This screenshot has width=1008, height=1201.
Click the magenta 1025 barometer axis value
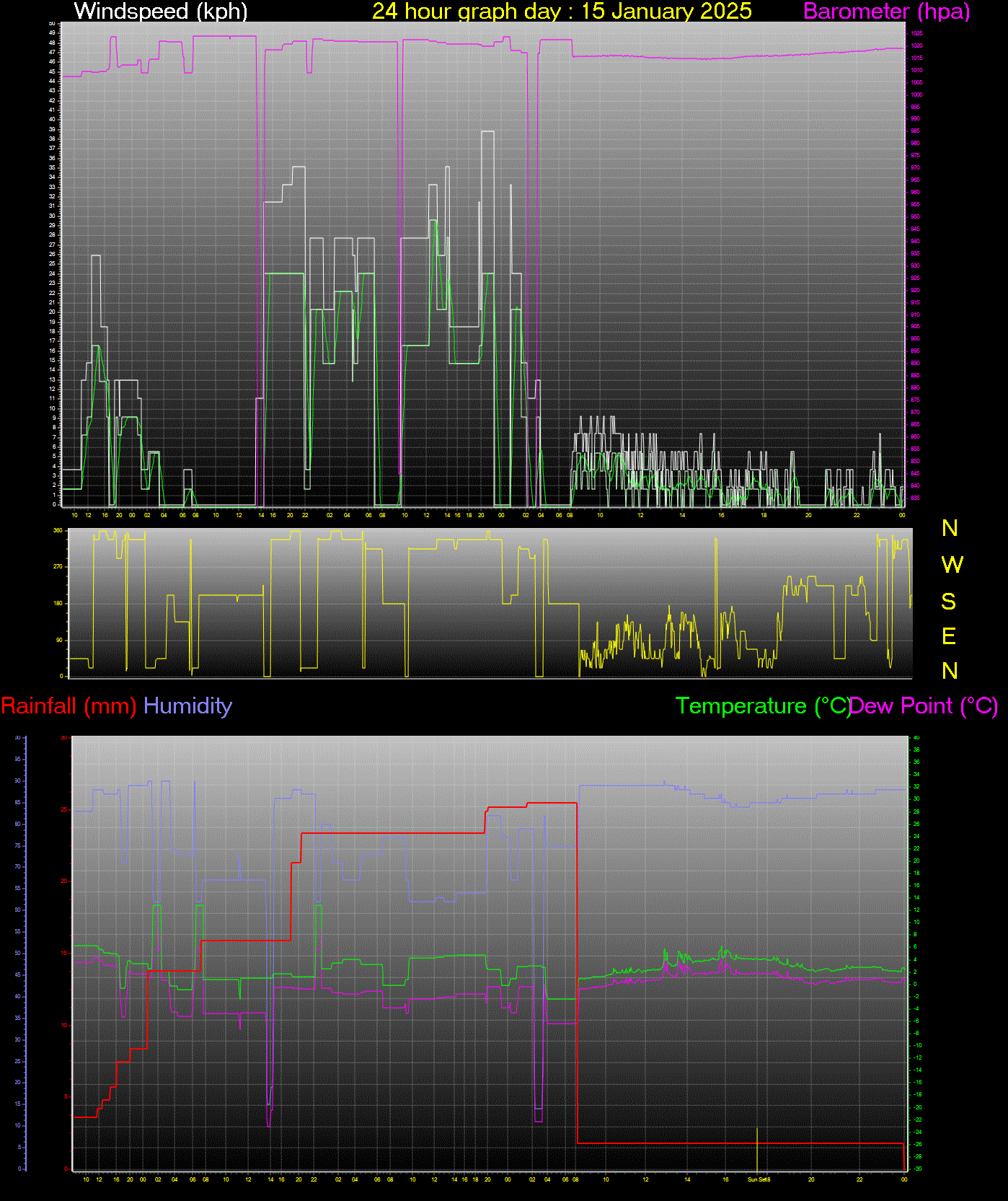[x=916, y=33]
